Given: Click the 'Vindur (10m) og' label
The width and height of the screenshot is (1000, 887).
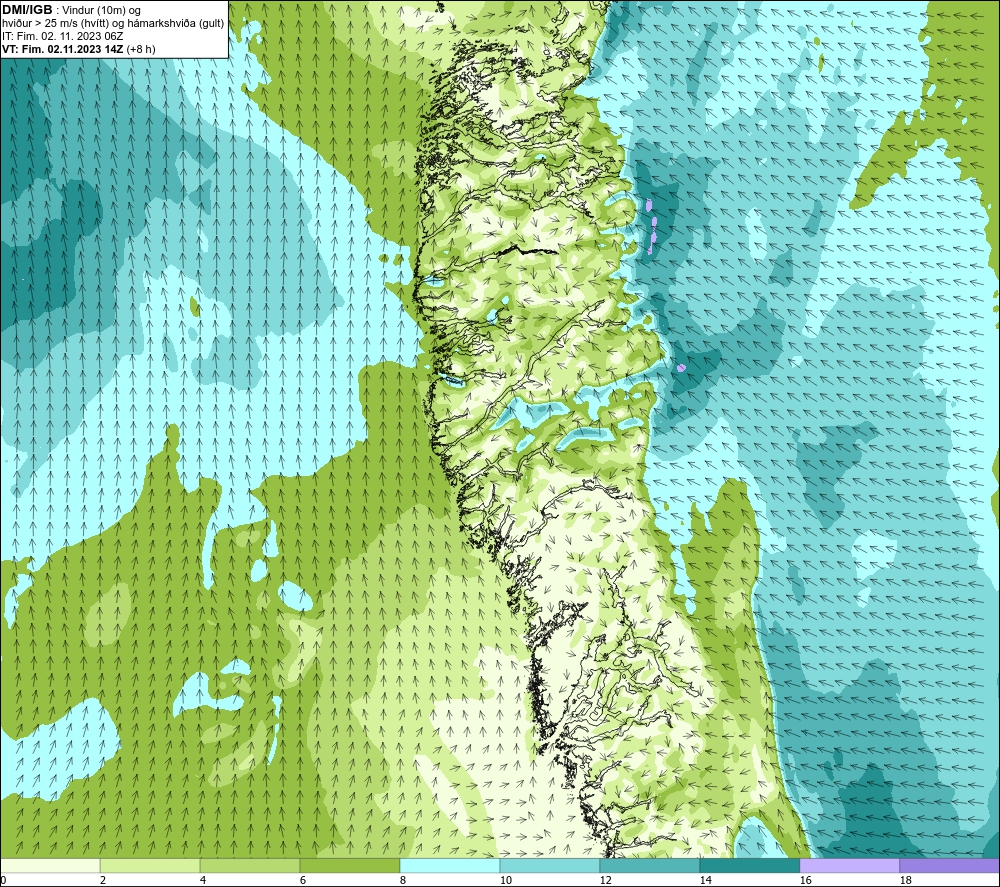Looking at the screenshot, I should (101, 11).
